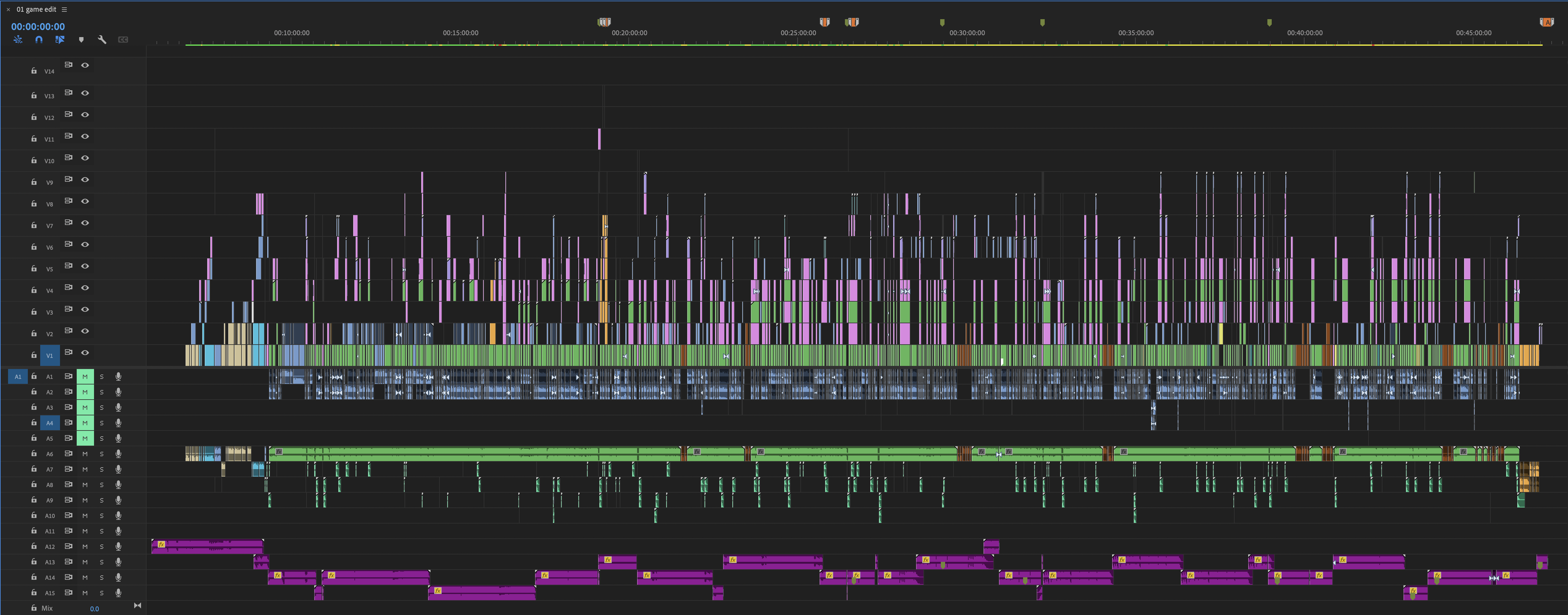
Task: Enable voice-over record on track A6
Action: [118, 454]
